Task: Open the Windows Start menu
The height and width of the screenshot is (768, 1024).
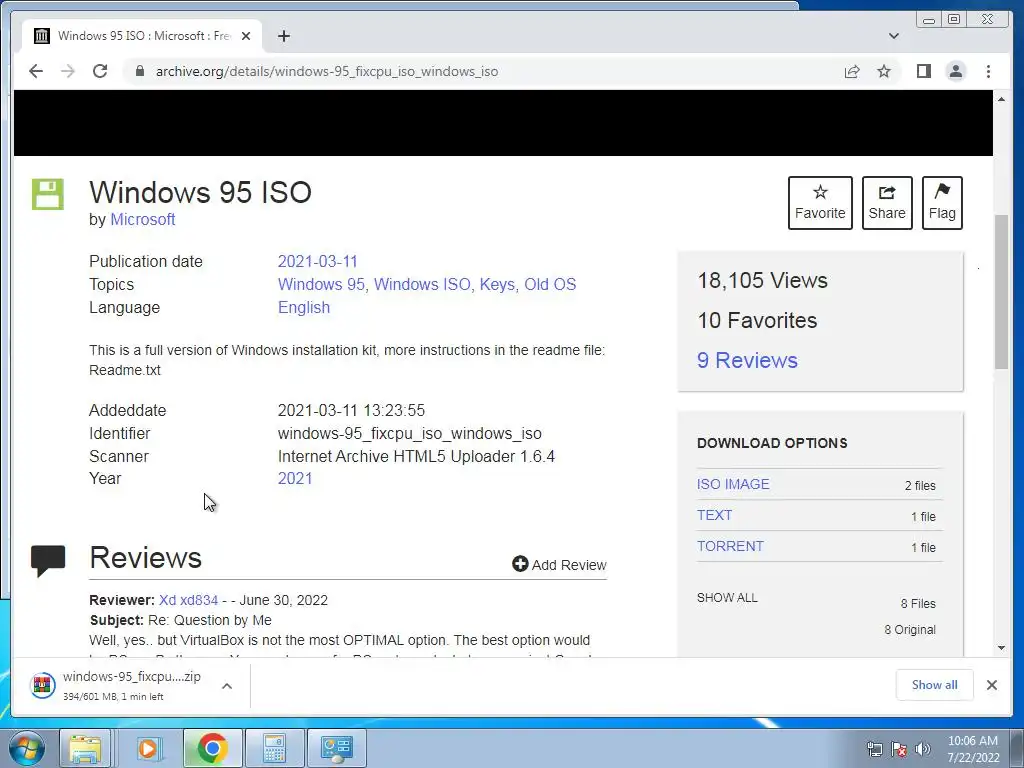Action: click(x=26, y=748)
